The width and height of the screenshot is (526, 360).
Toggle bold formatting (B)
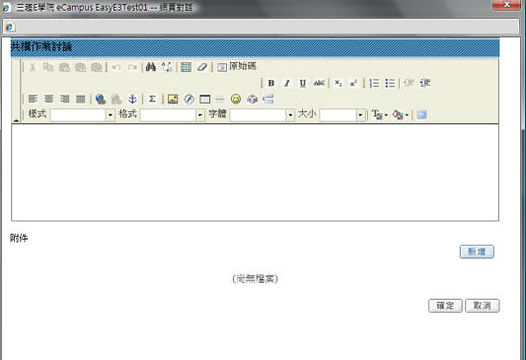[271, 83]
